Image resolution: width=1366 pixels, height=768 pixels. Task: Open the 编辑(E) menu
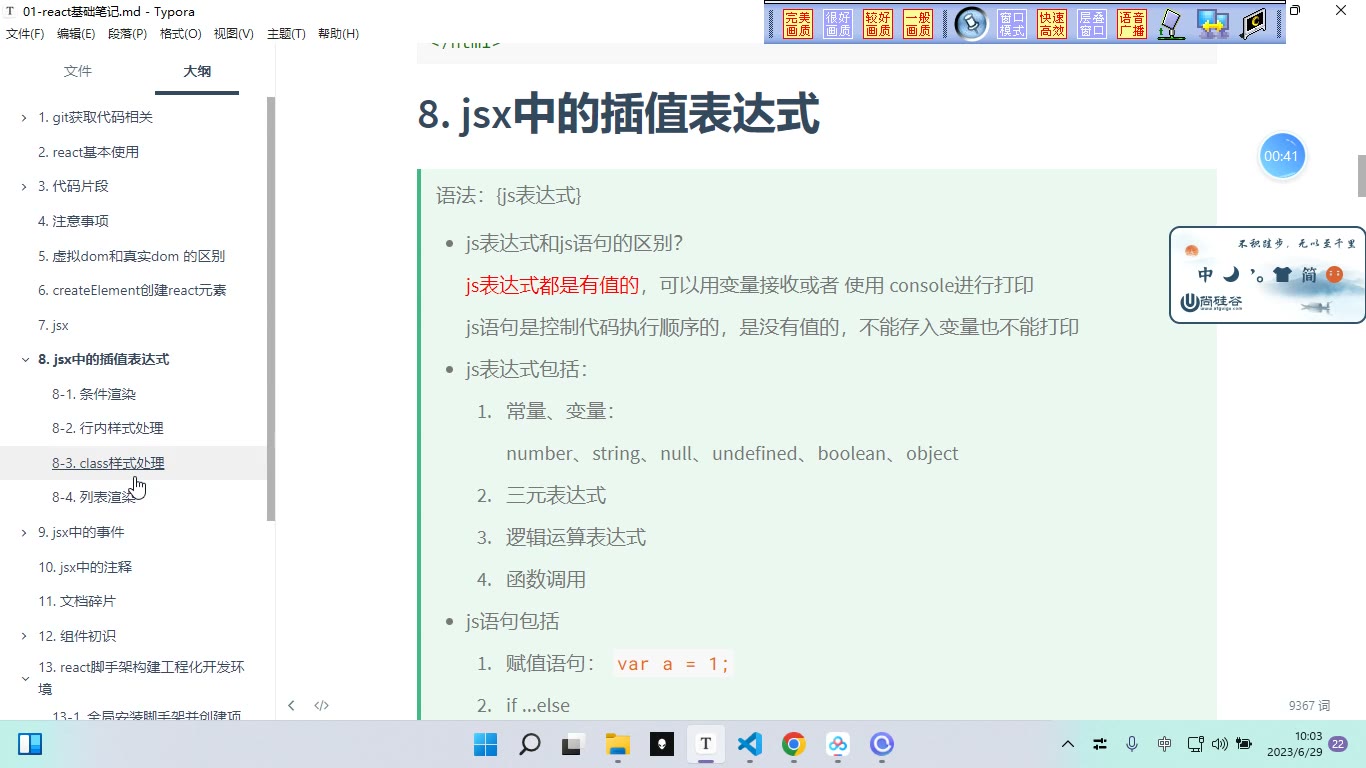point(76,34)
